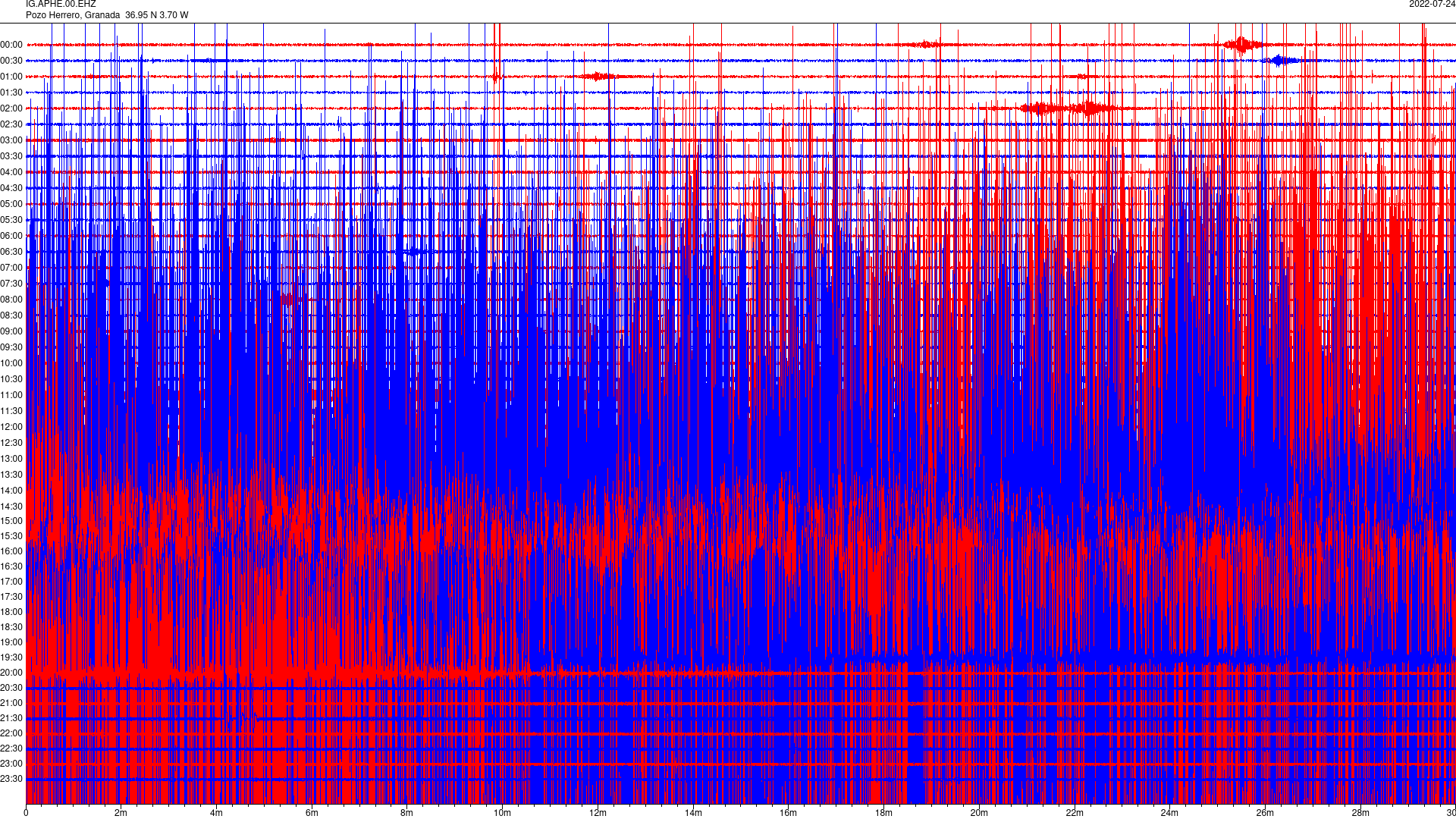Click the 8m mark on the time axis
Screen dimensions: 1456x819
click(407, 813)
